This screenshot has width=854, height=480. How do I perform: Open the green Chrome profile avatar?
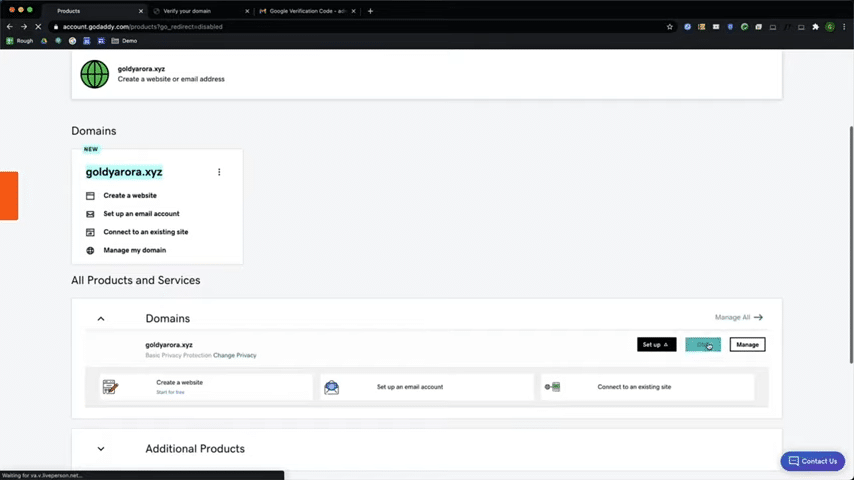coord(829,27)
